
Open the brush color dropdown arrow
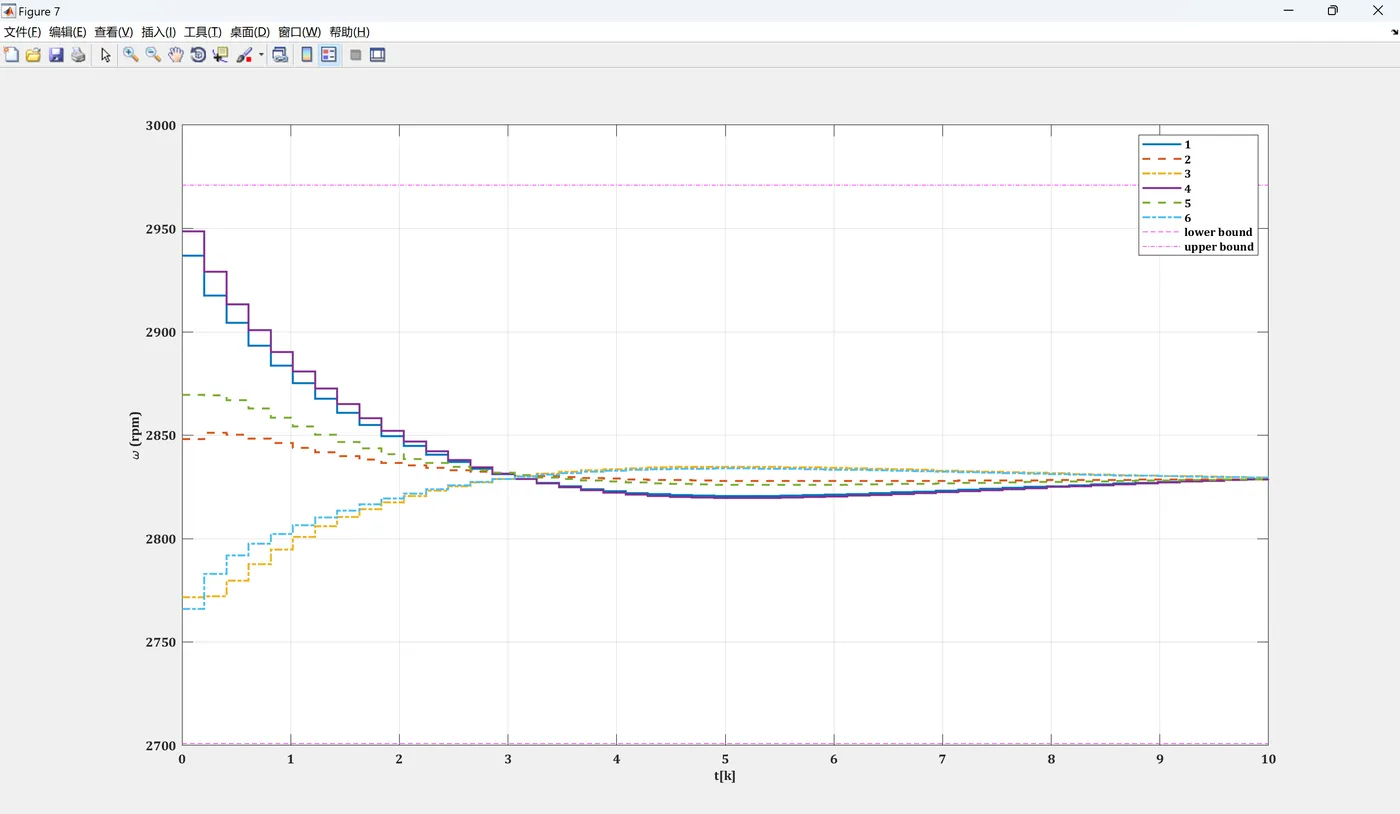(261, 55)
